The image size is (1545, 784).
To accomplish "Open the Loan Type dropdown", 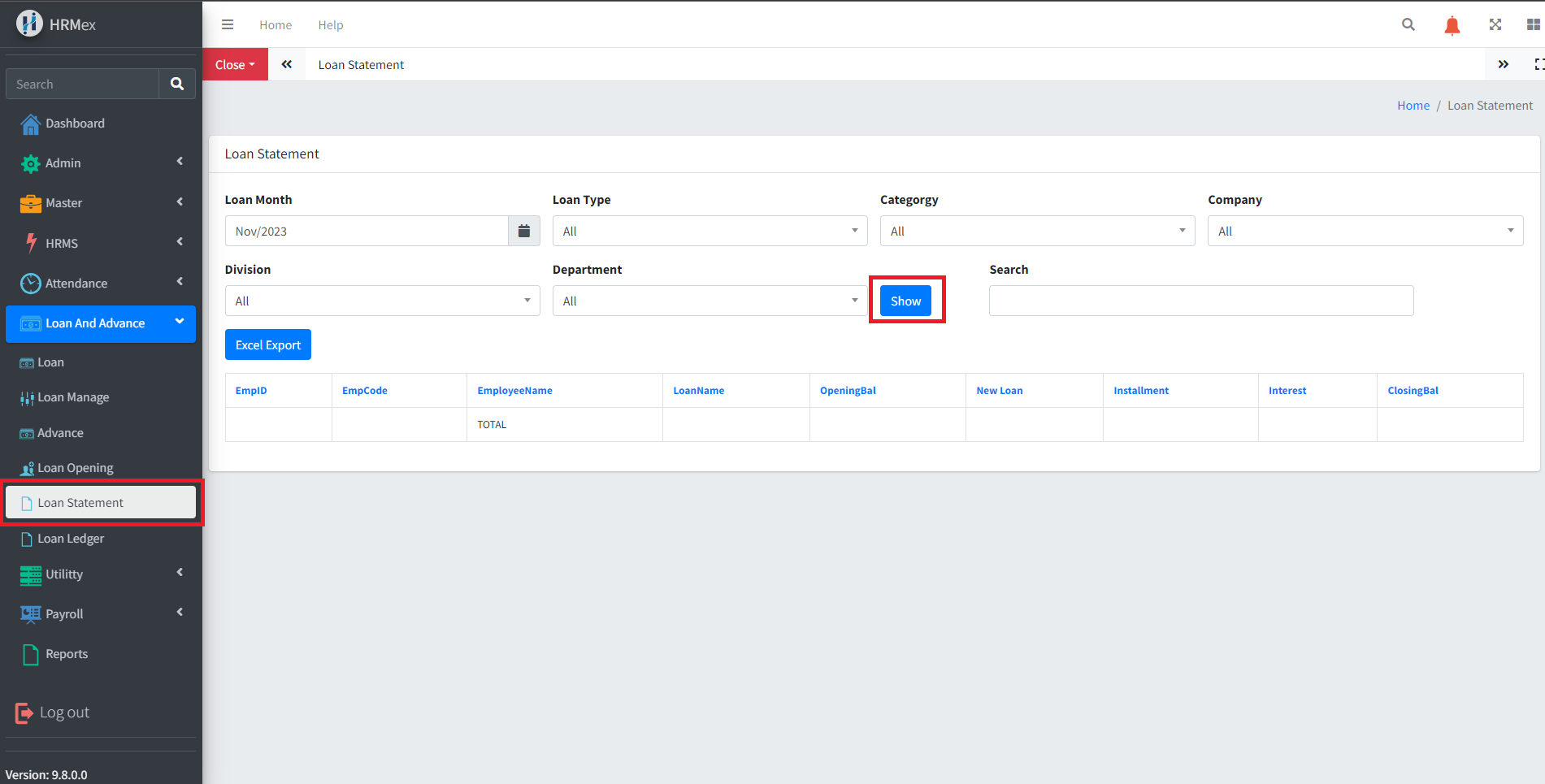I will (710, 232).
